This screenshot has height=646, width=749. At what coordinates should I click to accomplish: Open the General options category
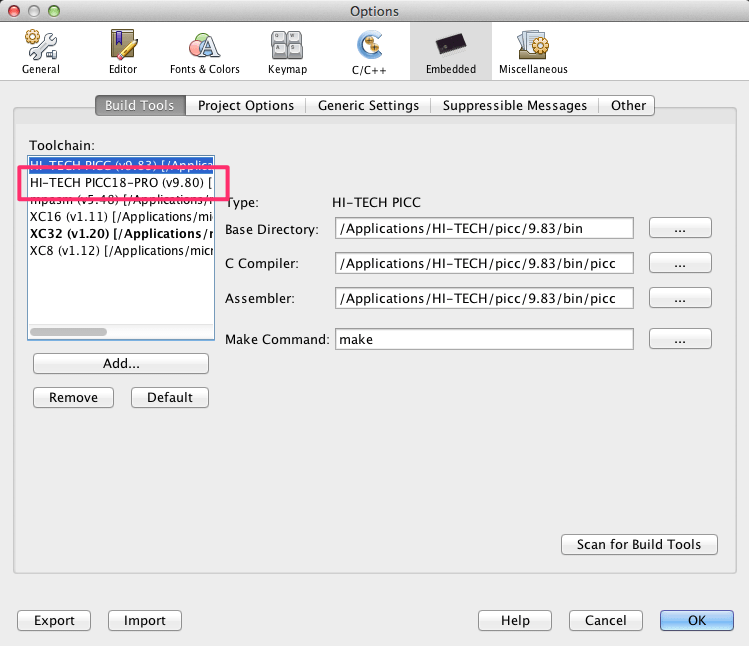(x=40, y=52)
